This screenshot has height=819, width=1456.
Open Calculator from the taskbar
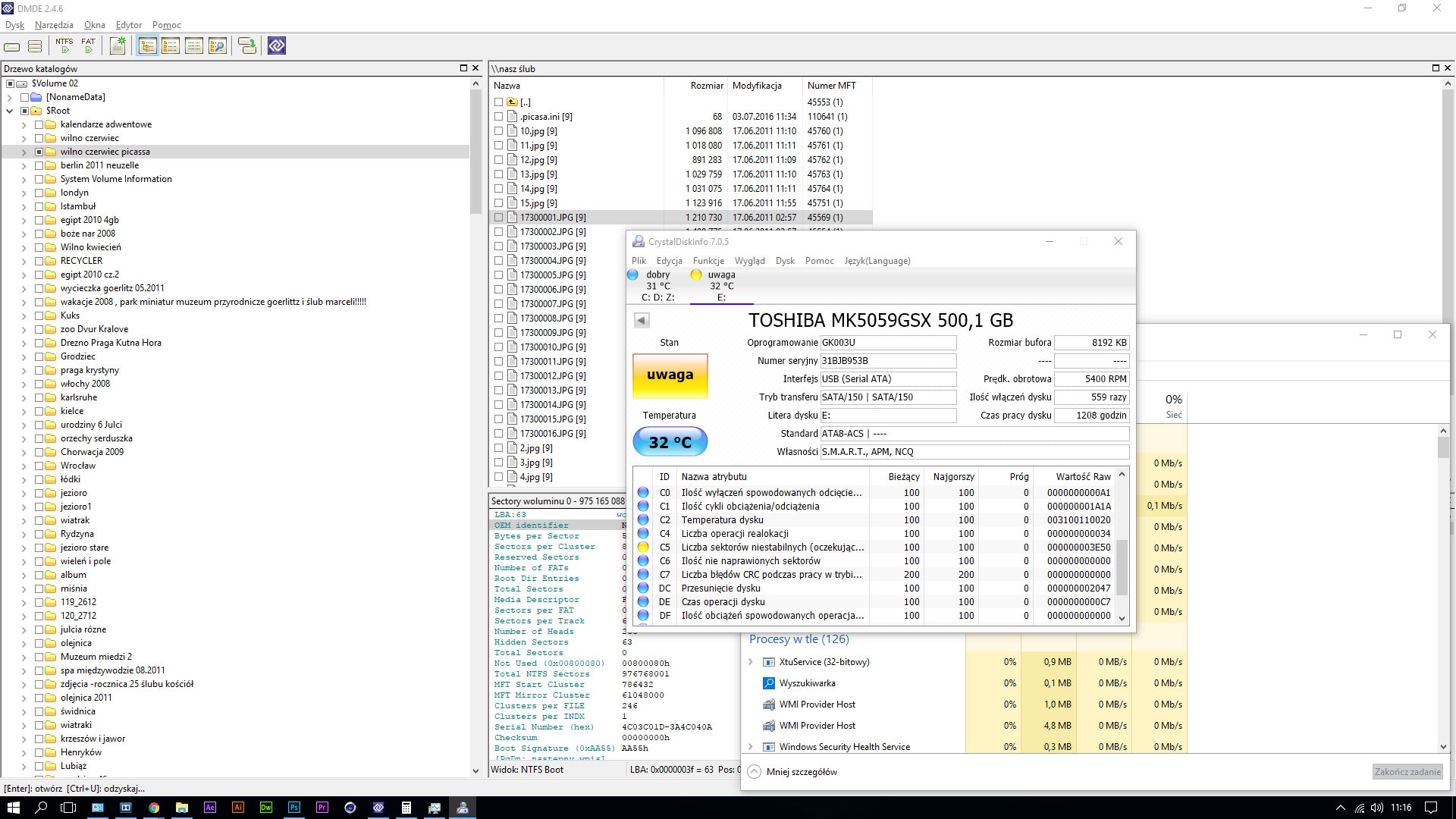(406, 808)
